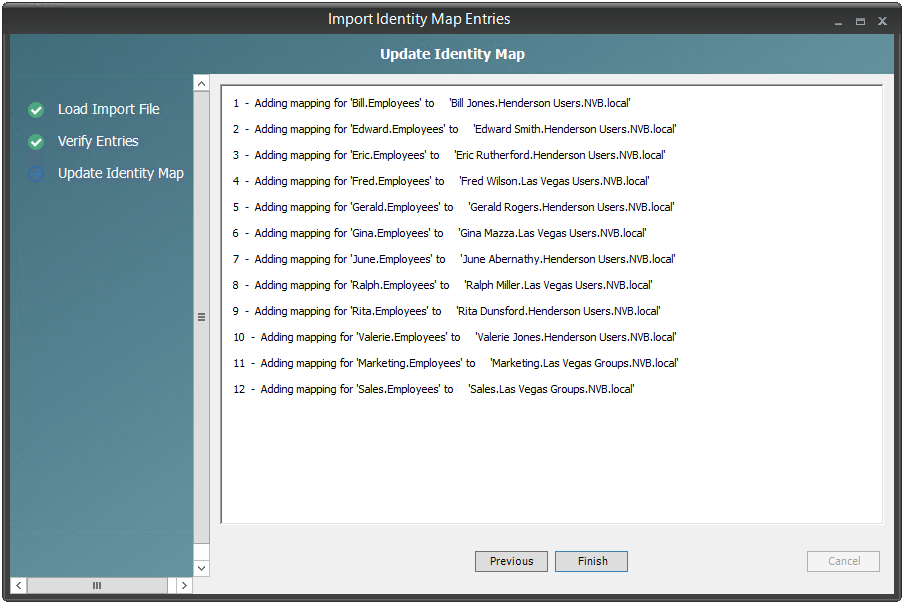Select log line 5 for 'Gerald.Employees'
The image size is (905, 604).
pyautogui.click(x=454, y=207)
